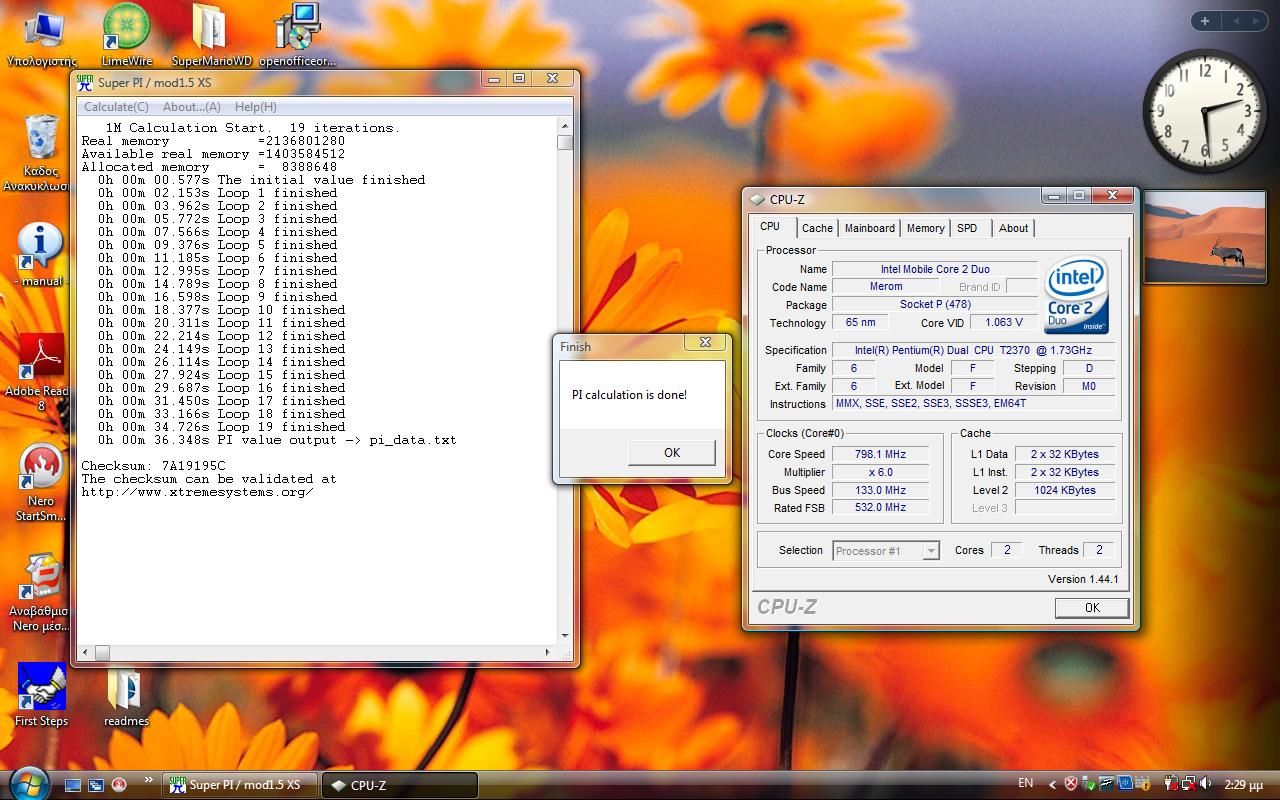This screenshot has height=800, width=1280.
Task: Click Super PI horizontal scrollbar left arrow
Action: tap(86, 653)
